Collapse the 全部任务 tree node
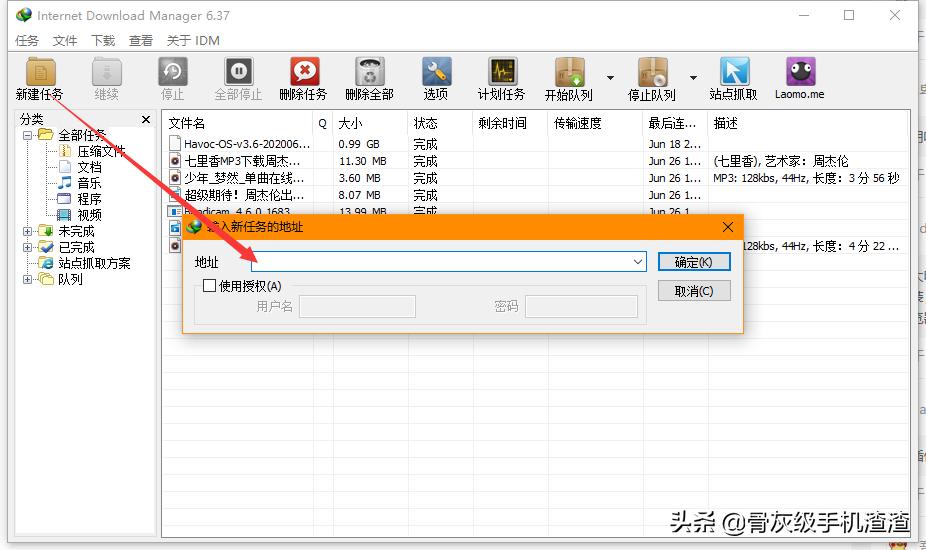This screenshot has height=550, width=926. [x=27, y=135]
